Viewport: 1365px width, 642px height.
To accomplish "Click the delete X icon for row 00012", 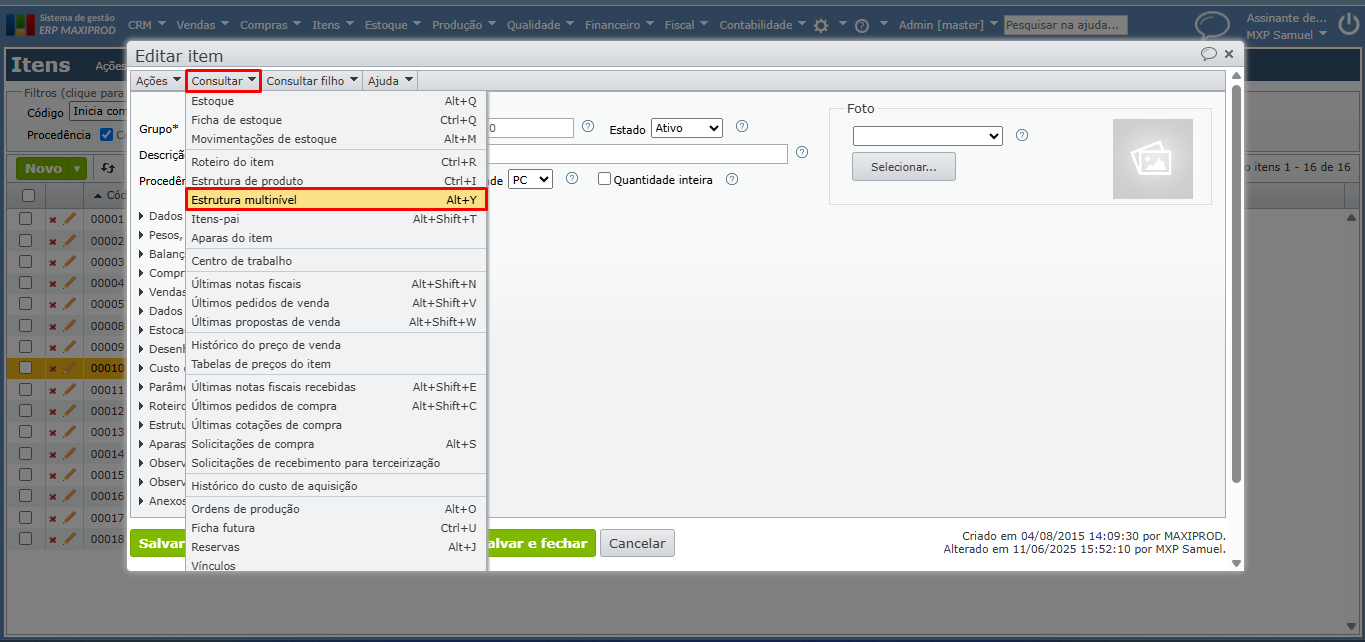I will click(x=53, y=412).
